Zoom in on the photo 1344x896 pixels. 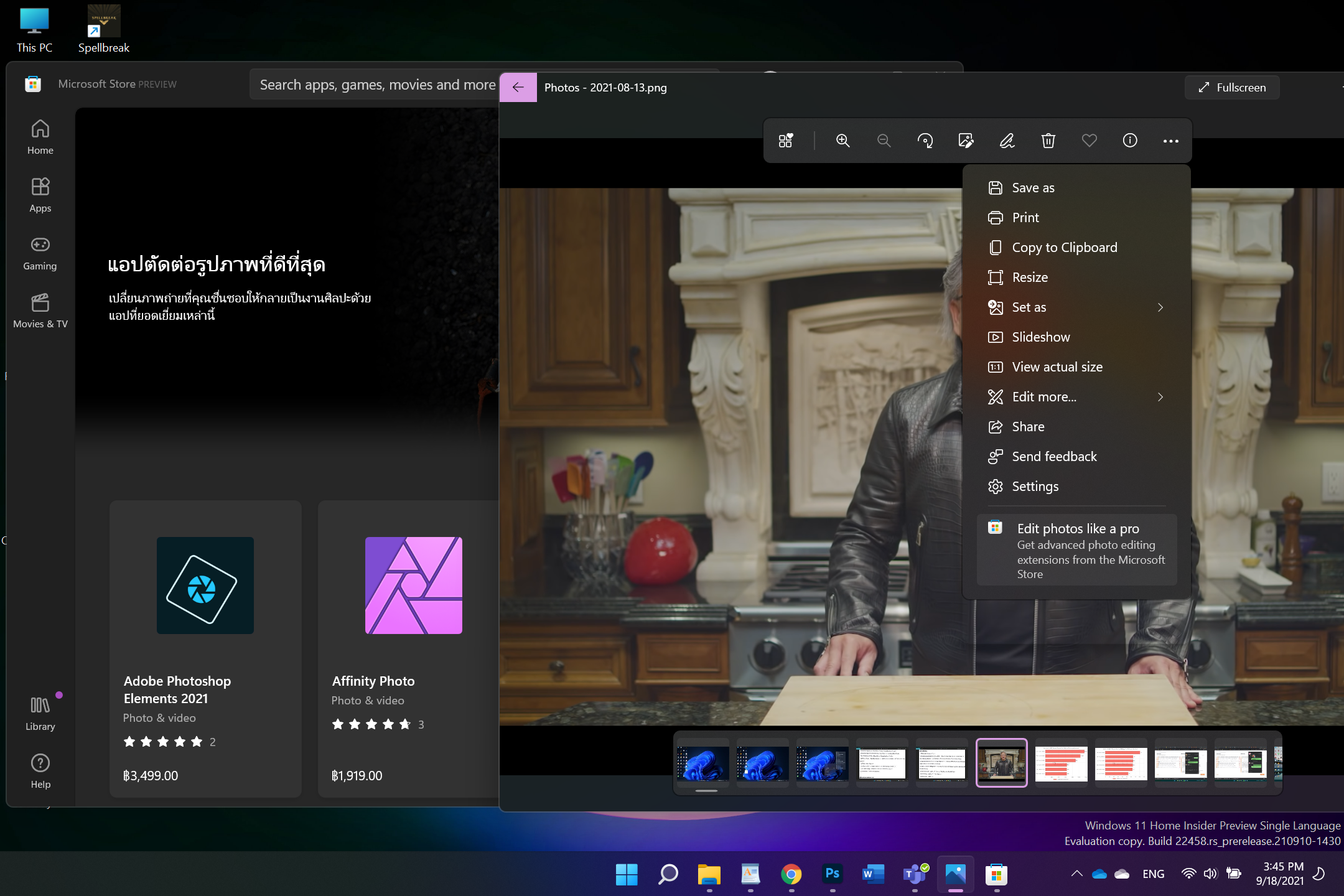pos(842,141)
